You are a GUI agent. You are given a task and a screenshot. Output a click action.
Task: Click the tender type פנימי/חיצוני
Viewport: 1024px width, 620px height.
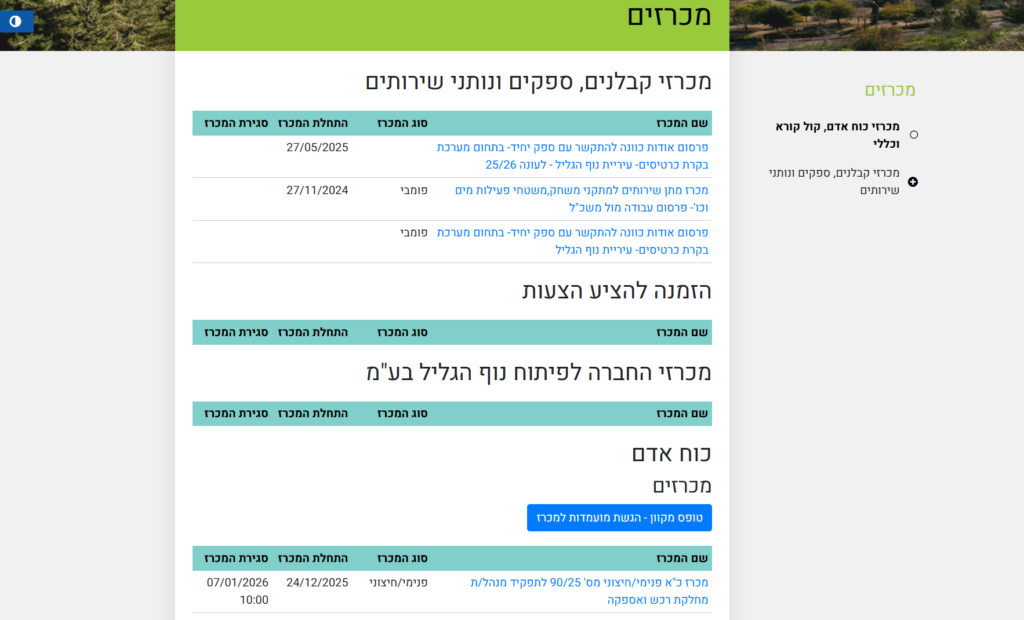[x=398, y=582]
